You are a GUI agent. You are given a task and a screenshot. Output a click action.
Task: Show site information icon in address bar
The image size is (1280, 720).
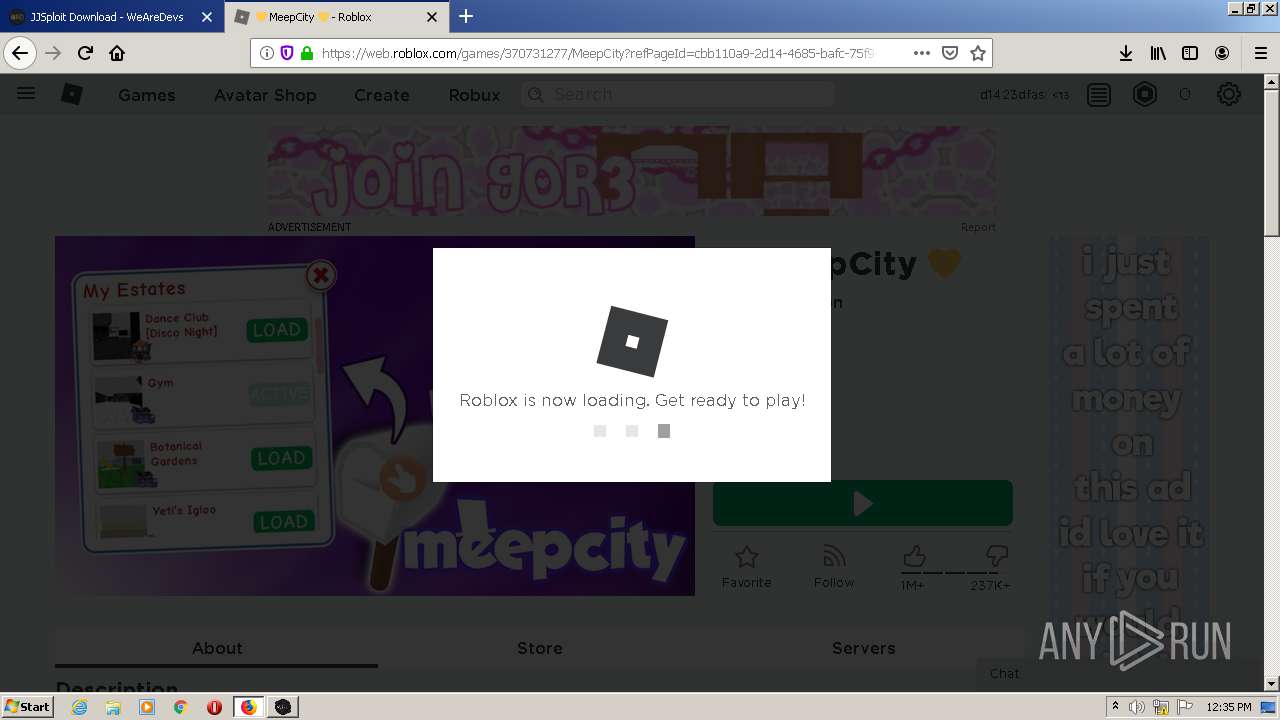coord(267,53)
